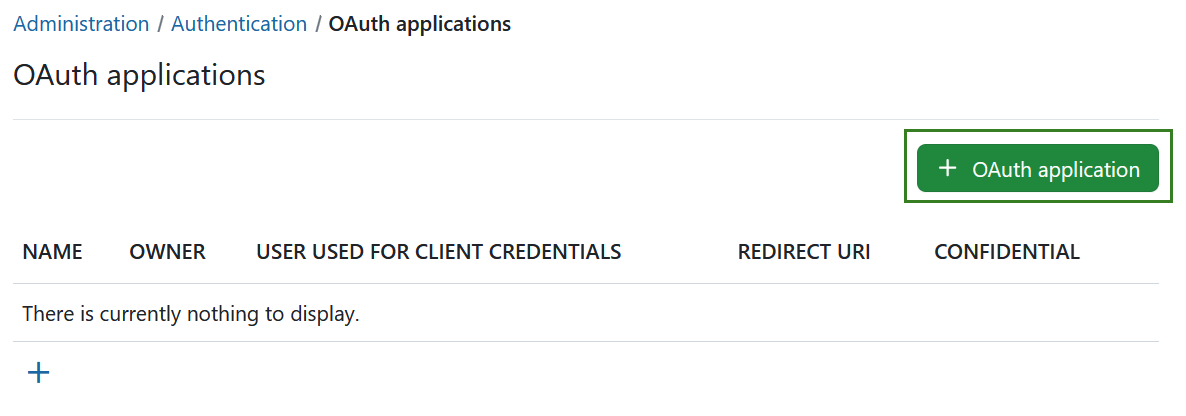Click the blue plus icon below the table
Viewport: 1186px width, 416px height.
tap(38, 373)
